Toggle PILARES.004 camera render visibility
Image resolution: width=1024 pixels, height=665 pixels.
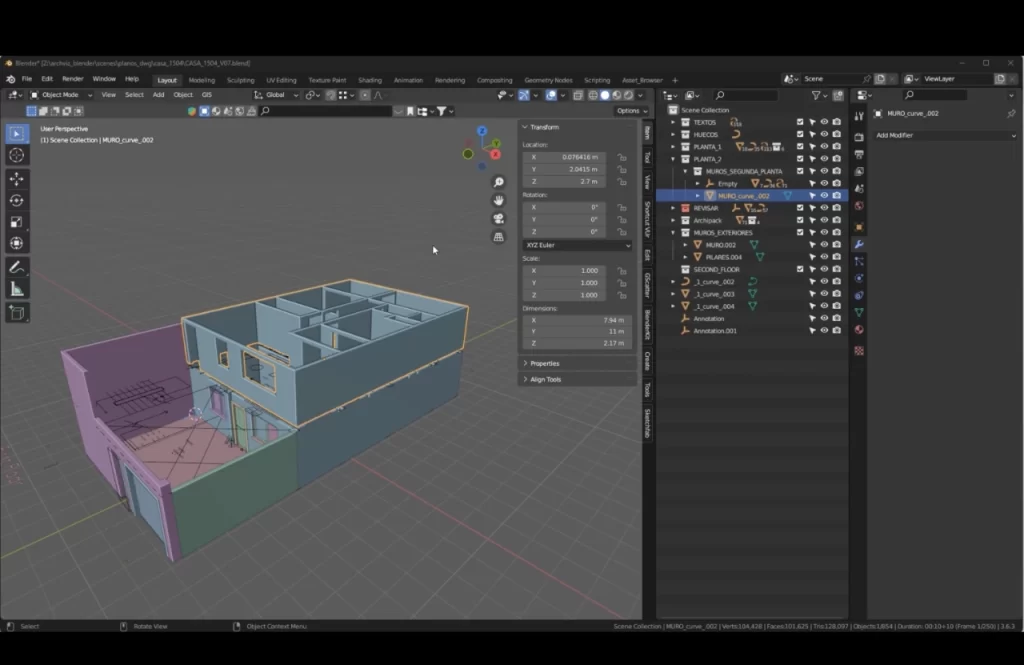pos(837,257)
